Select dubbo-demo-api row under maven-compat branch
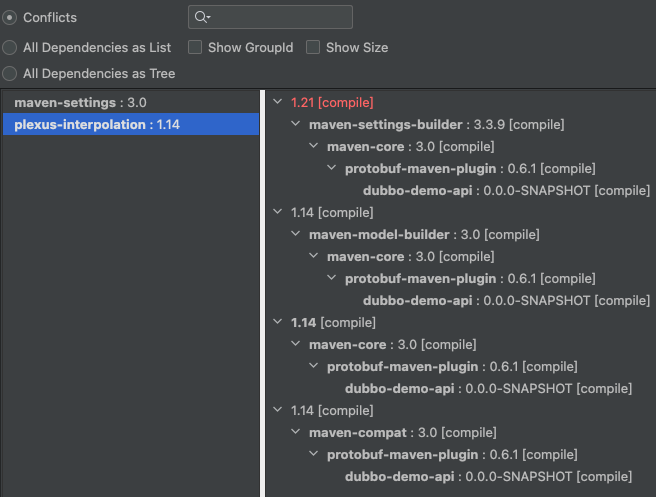Screen dimensions: 656x497 [x=488, y=477]
